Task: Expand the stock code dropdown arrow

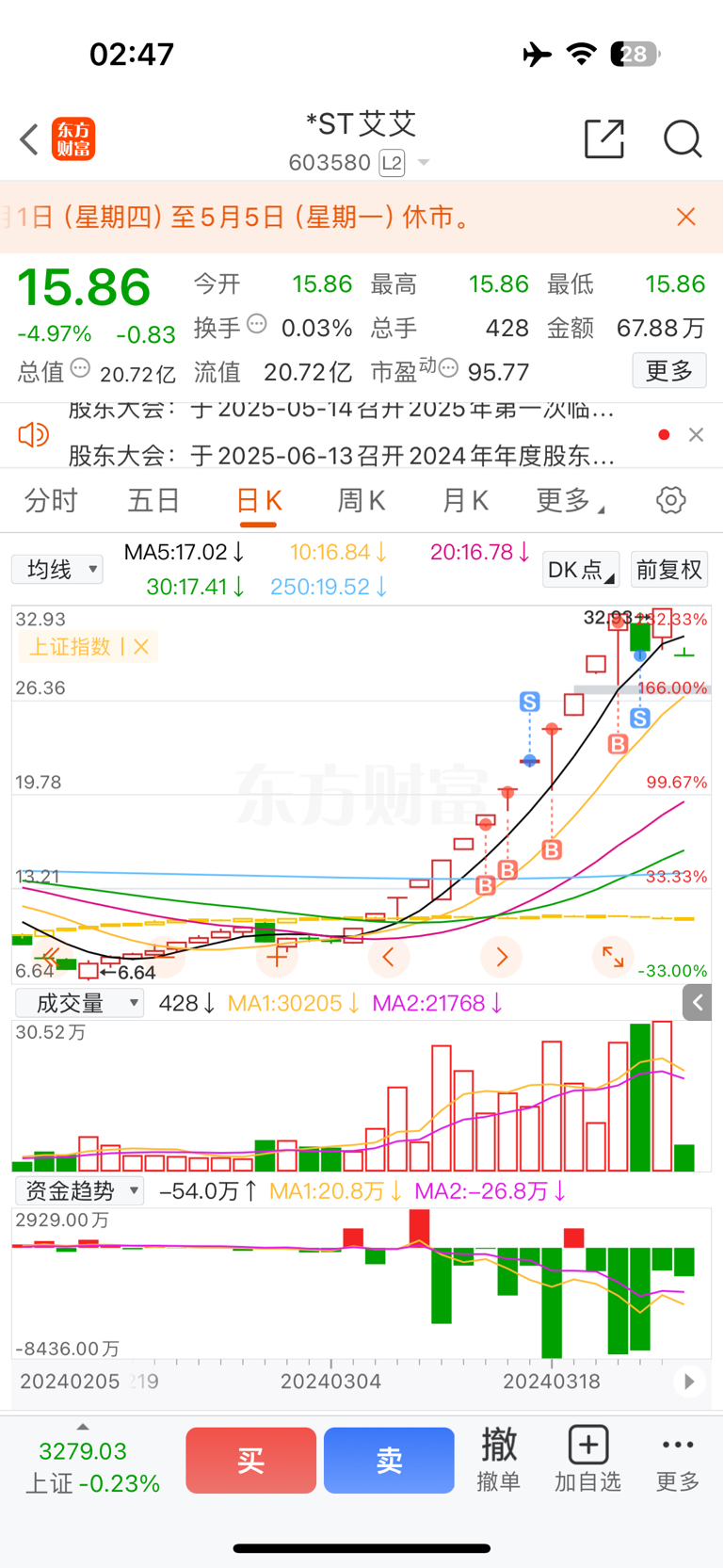Action: [424, 163]
